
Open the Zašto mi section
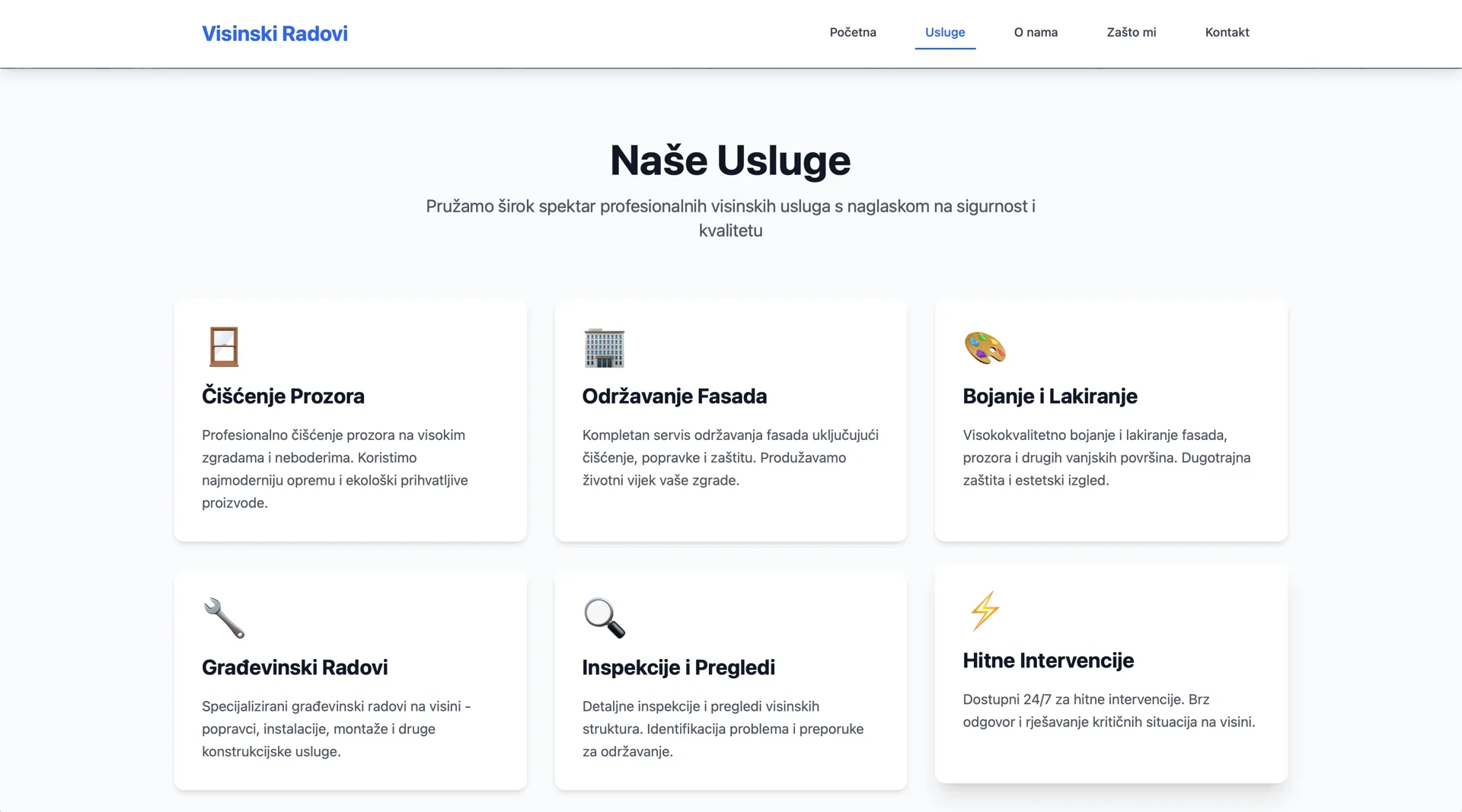(x=1132, y=32)
